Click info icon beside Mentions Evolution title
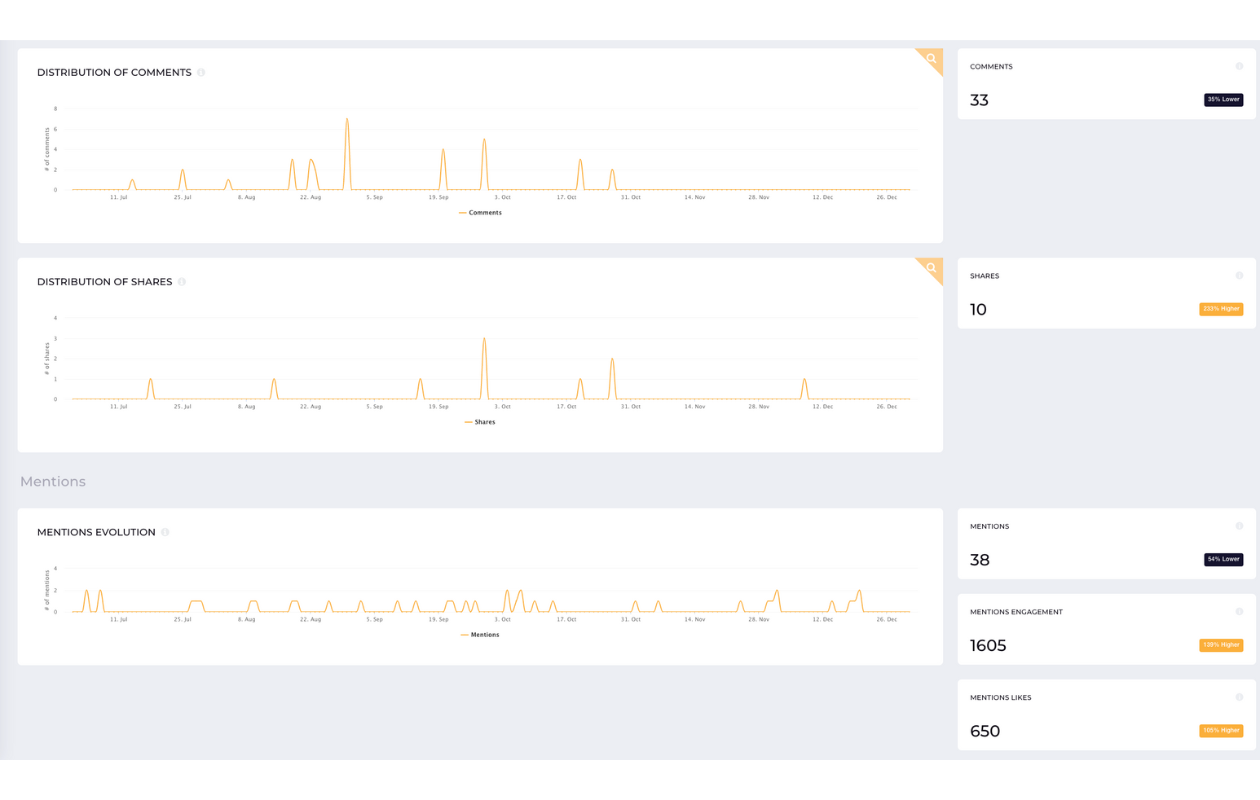The image size is (1260, 800). click(x=165, y=533)
